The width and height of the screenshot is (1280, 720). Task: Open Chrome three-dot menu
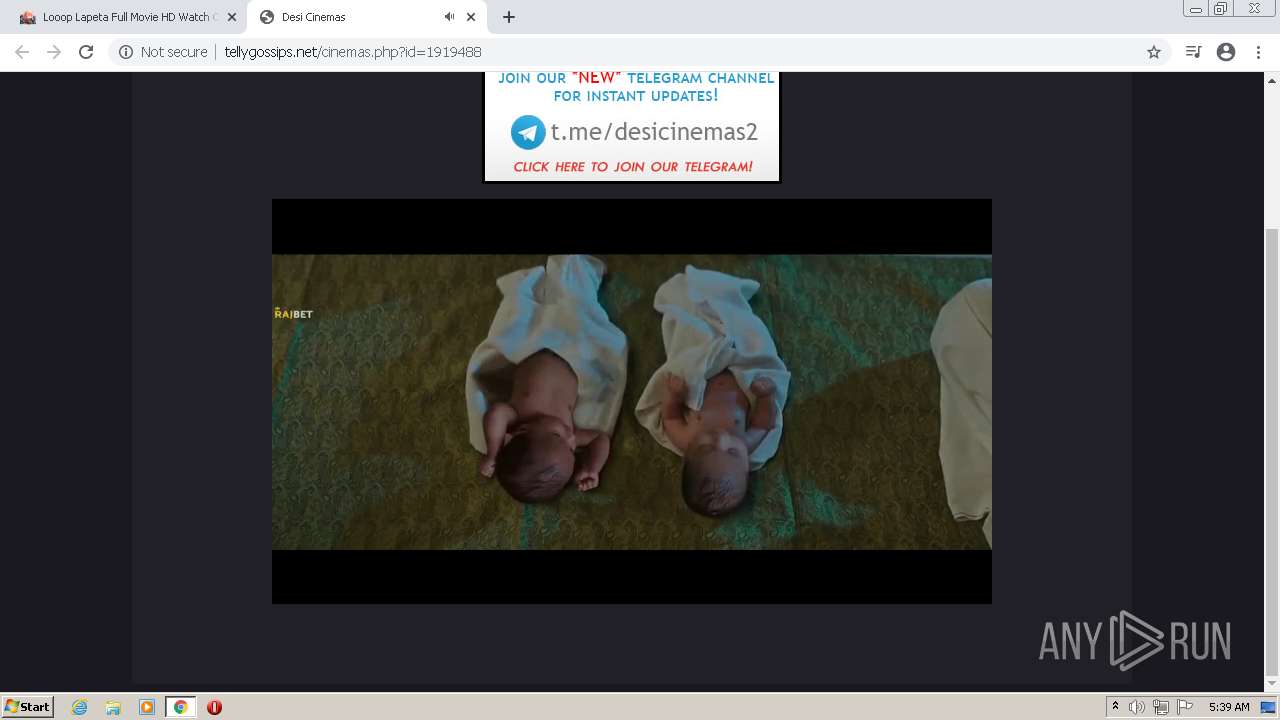point(1258,52)
